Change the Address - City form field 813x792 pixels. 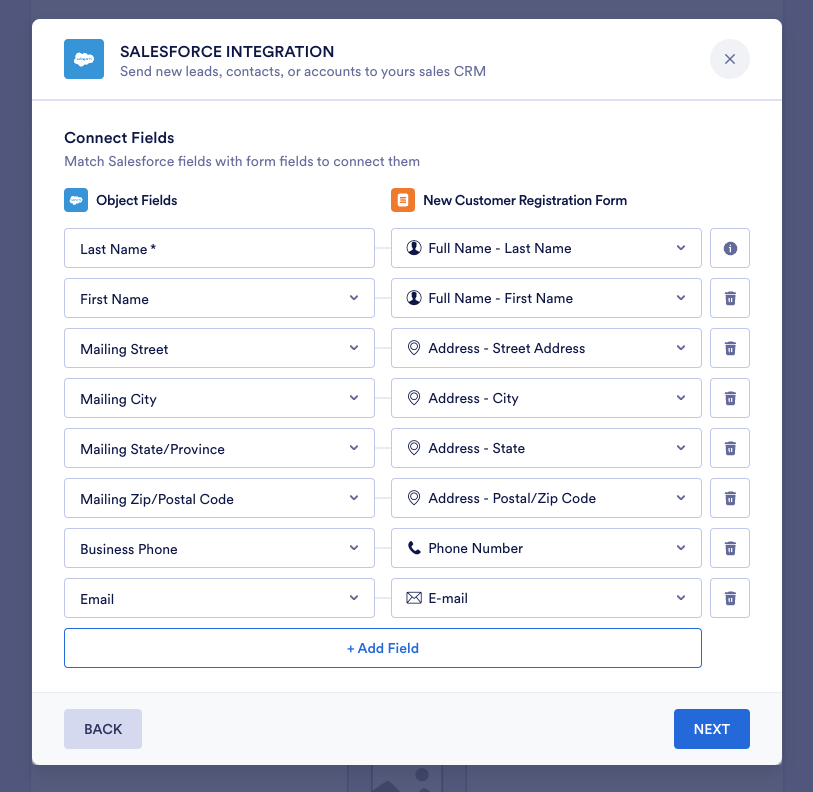[x=546, y=398]
